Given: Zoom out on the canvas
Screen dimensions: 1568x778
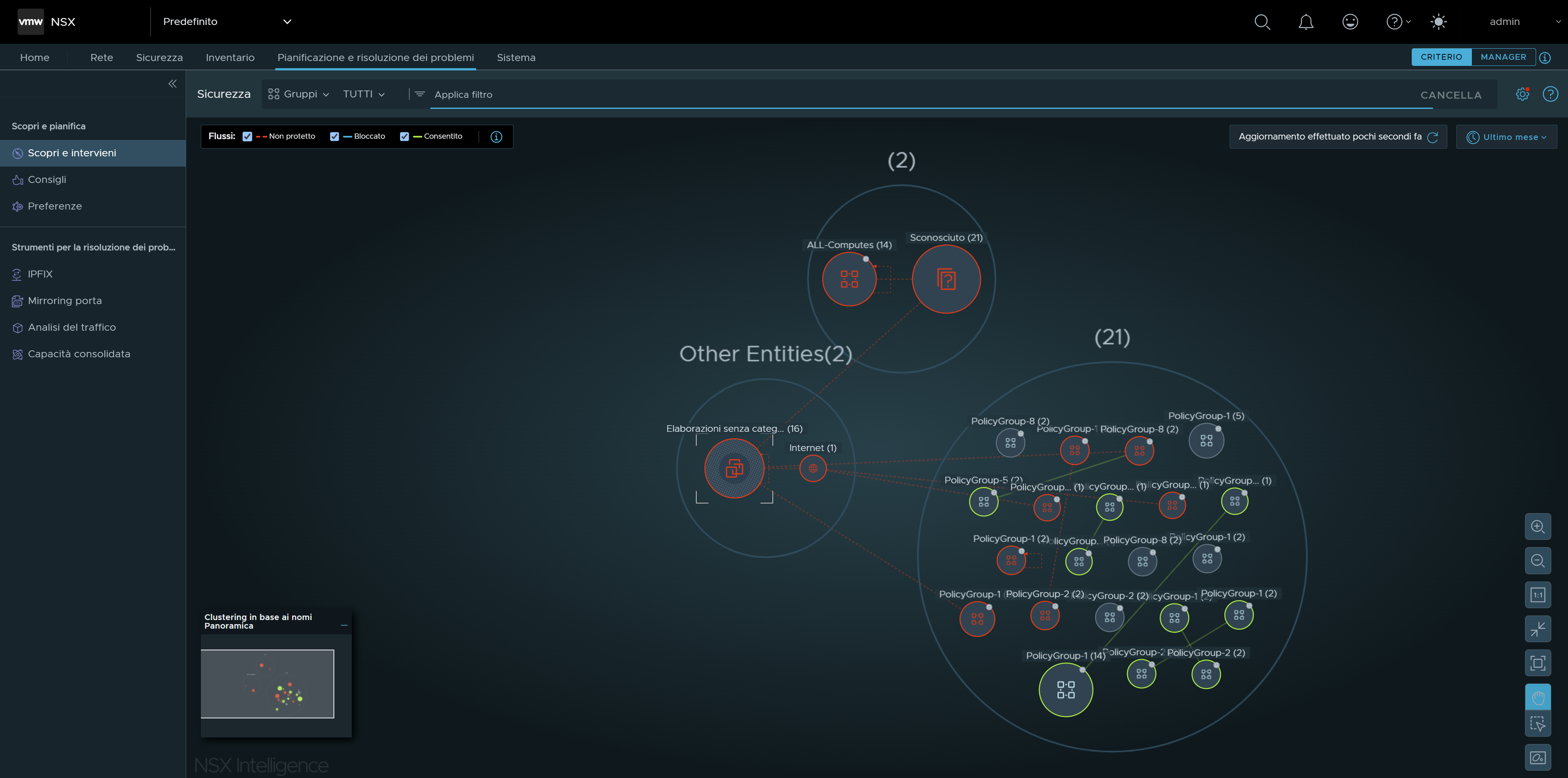Looking at the screenshot, I should pyautogui.click(x=1538, y=561).
